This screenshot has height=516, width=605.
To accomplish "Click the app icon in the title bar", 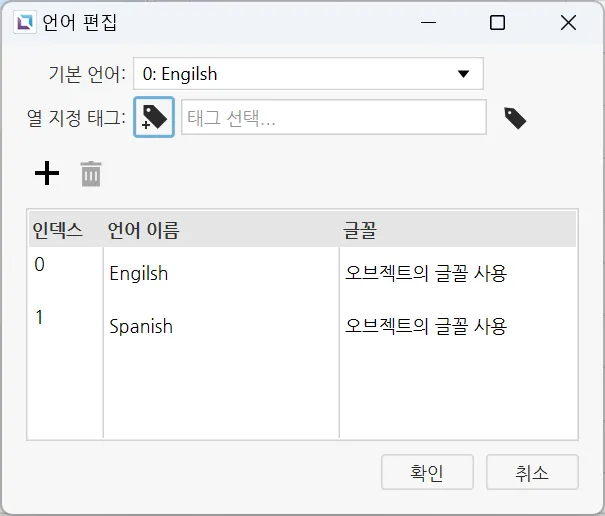I will click(23, 22).
